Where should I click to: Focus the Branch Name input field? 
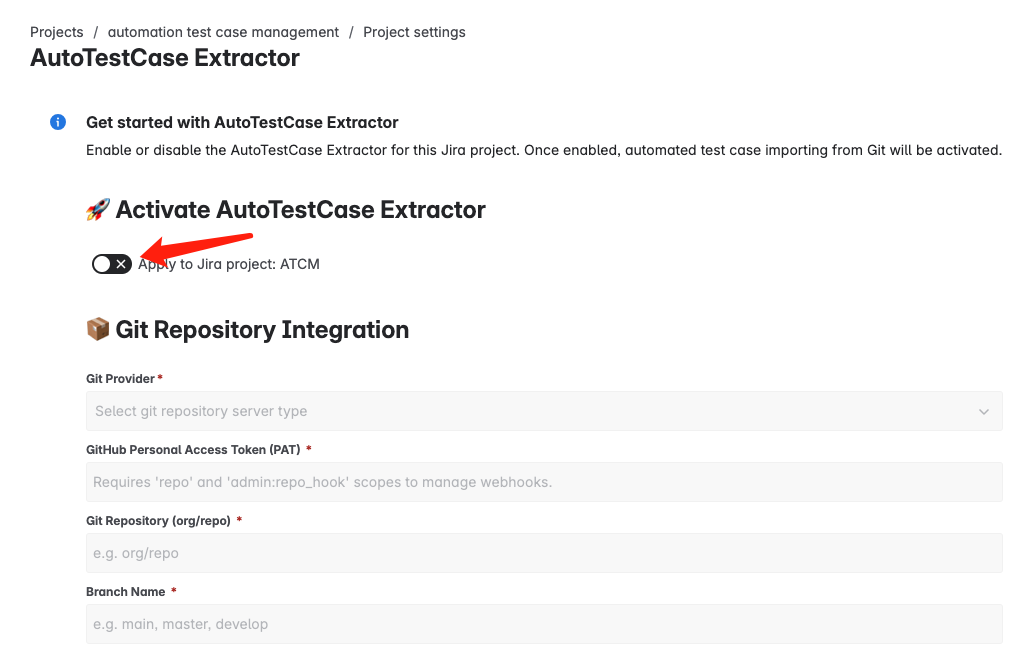click(544, 624)
